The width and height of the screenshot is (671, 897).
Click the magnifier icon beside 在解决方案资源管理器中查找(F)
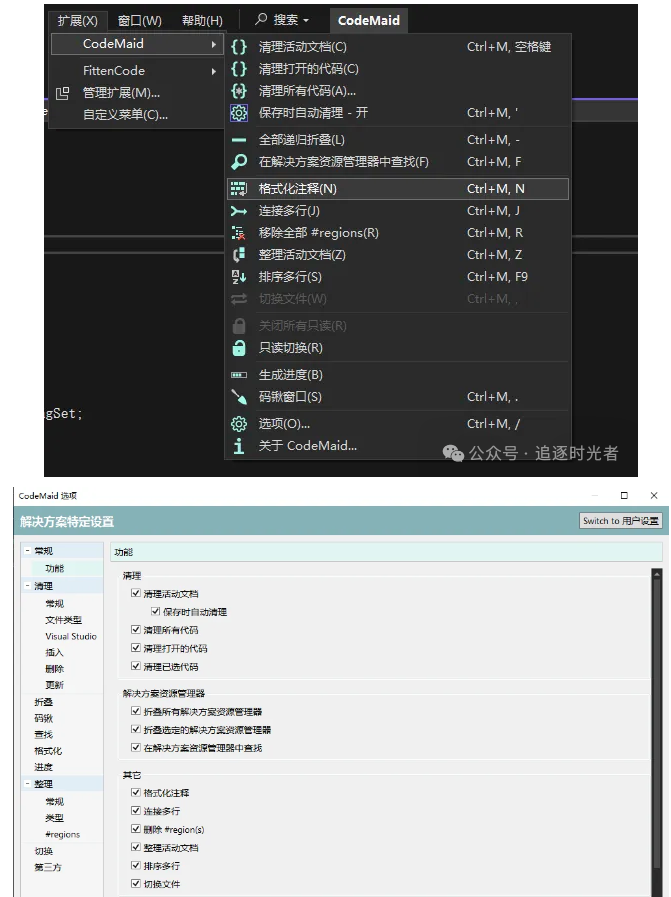tap(239, 162)
